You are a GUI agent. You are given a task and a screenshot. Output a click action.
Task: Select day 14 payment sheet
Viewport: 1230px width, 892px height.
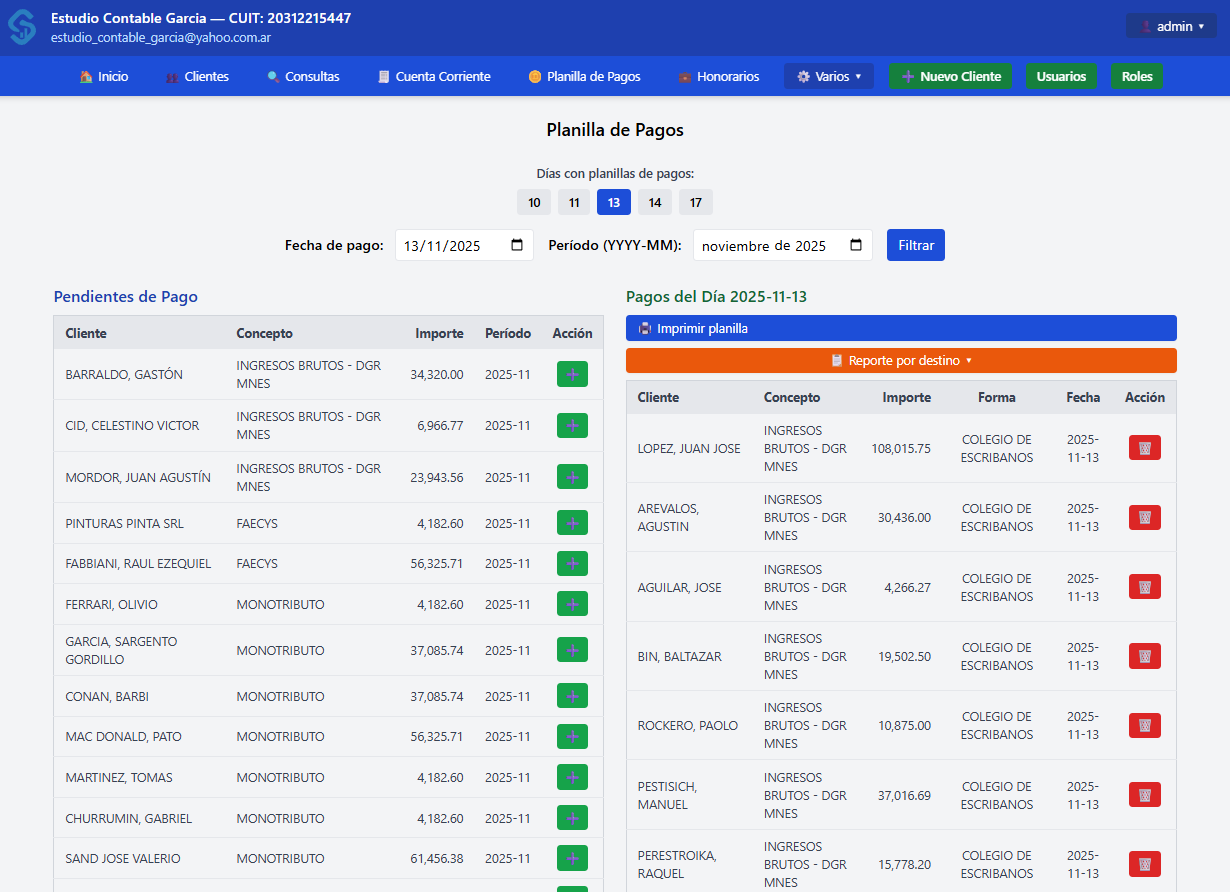point(654,203)
